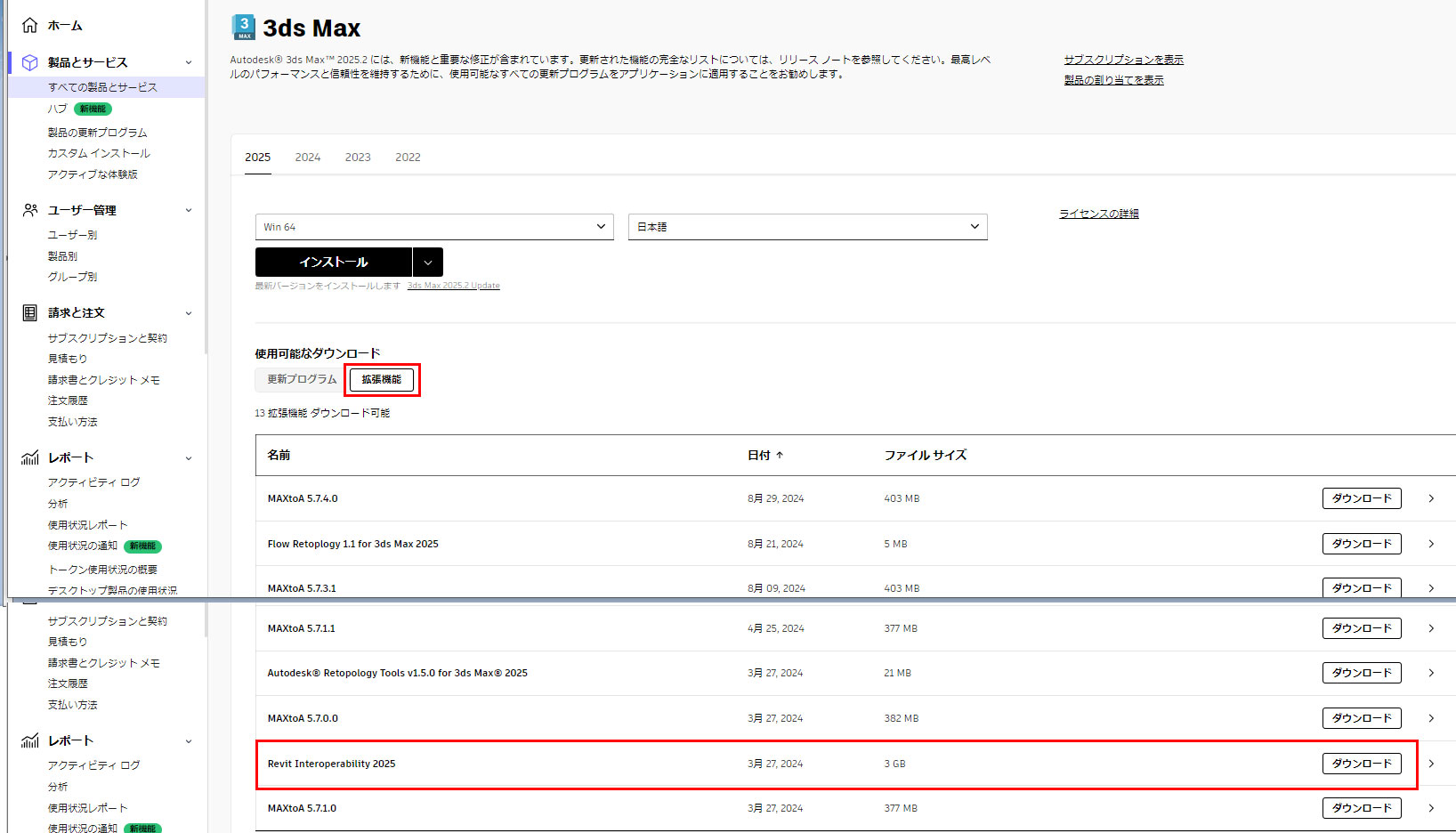Expand details chevron for MAXtoA 5.7.4.0

[x=1431, y=498]
